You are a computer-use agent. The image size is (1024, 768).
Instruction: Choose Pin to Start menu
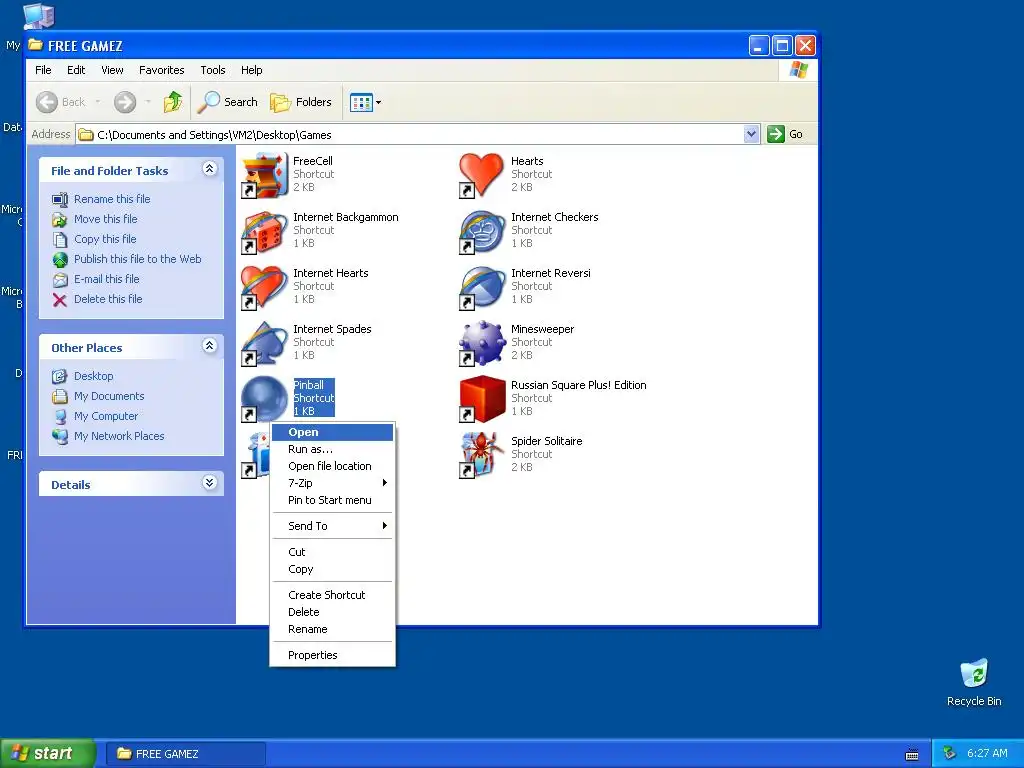(332, 500)
